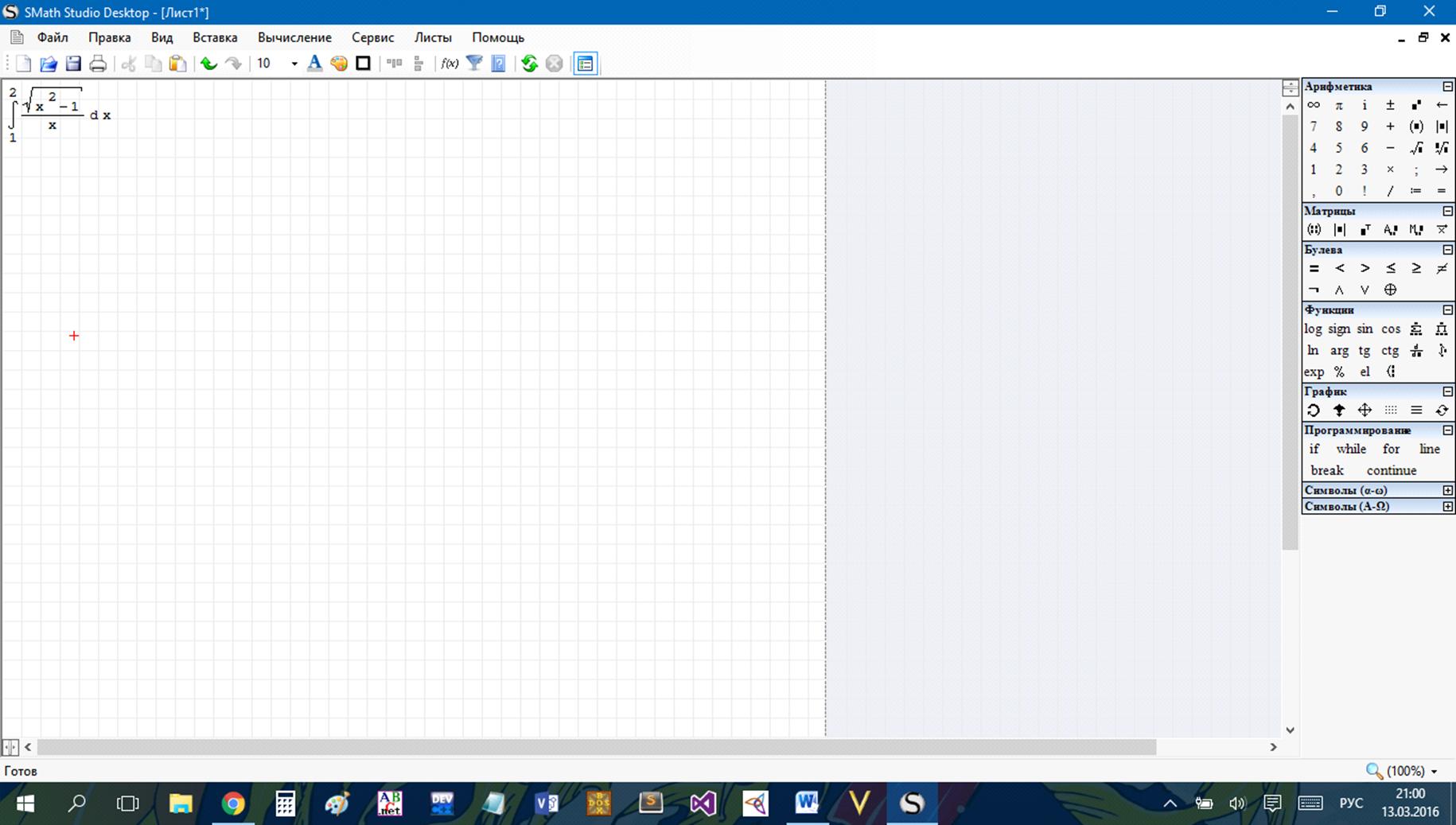The image size is (1456, 825).
Task: Undo the last action with the green arrow
Action: (208, 64)
